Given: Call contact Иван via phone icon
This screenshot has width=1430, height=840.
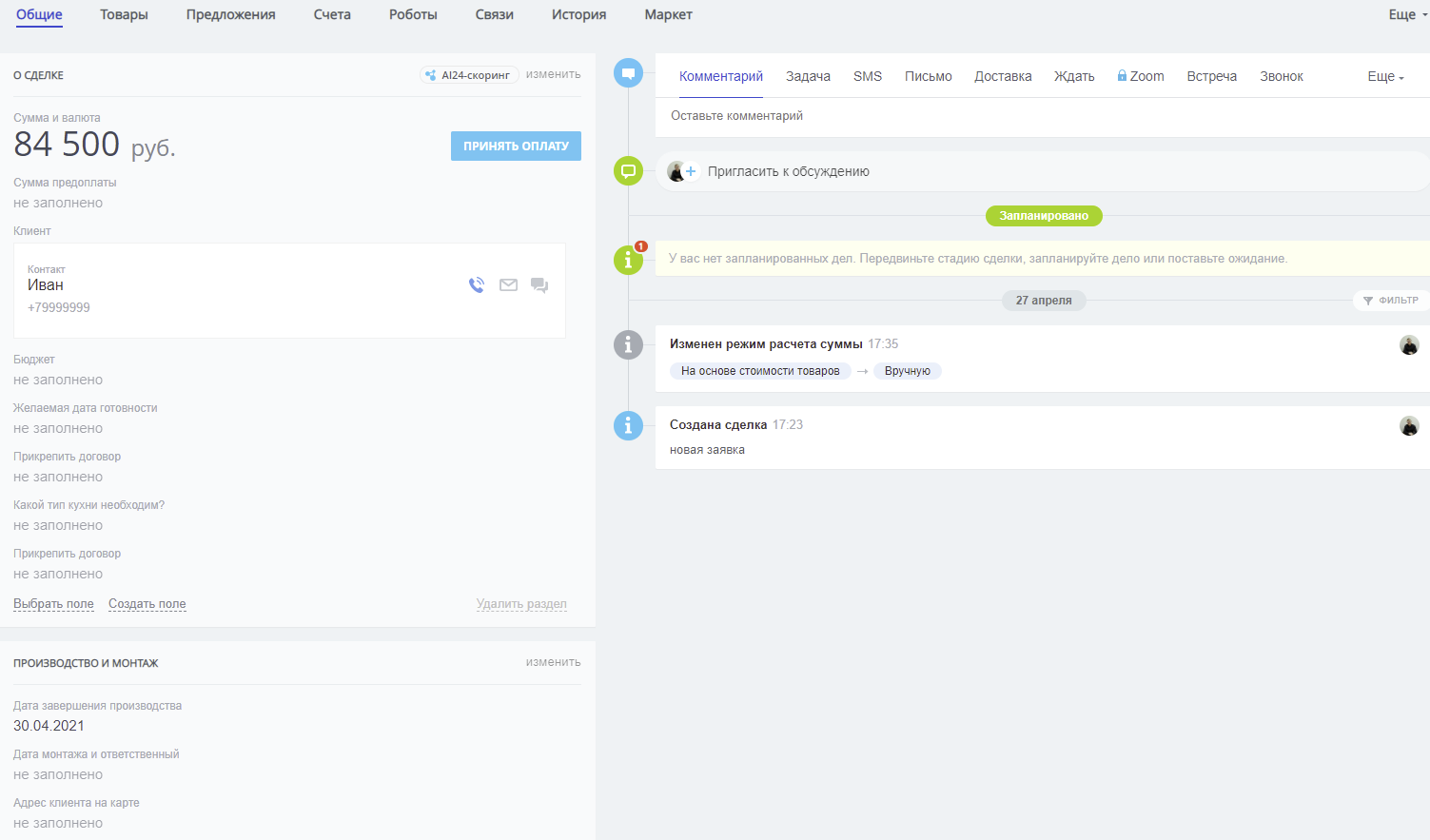Looking at the screenshot, I should coord(477,284).
